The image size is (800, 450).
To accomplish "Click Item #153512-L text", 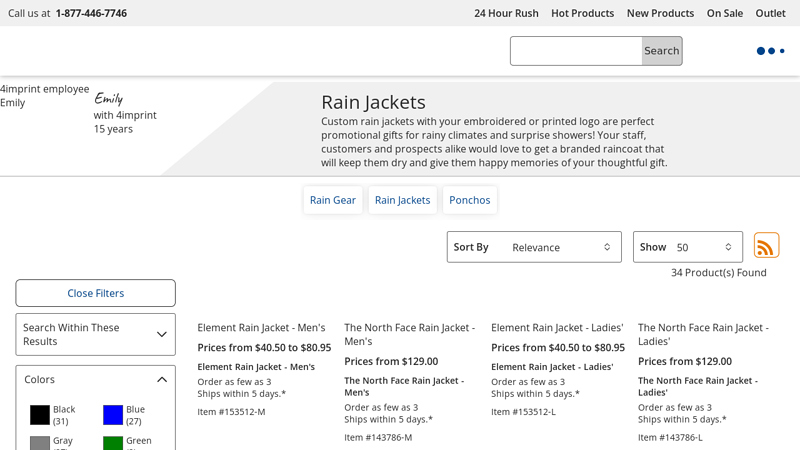I will click(x=523, y=412).
